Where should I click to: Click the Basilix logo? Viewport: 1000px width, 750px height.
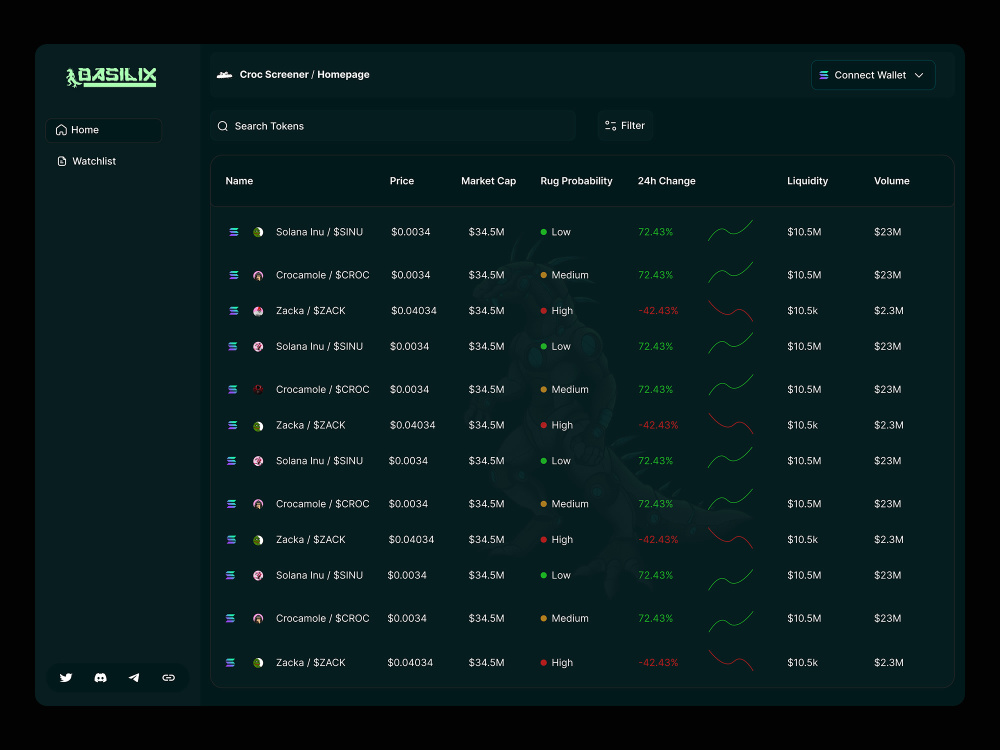(112, 77)
